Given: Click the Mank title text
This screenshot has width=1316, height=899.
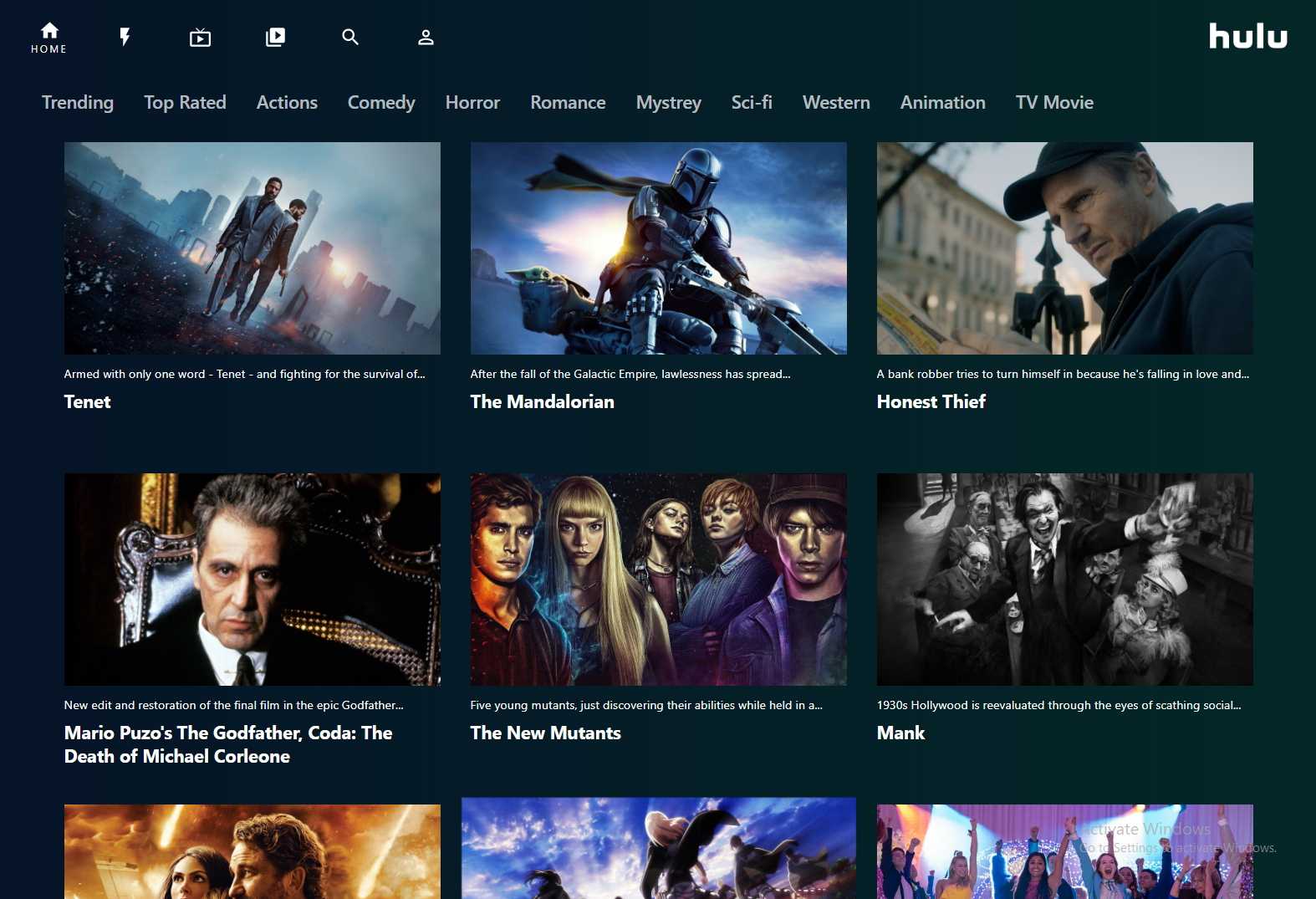Looking at the screenshot, I should [x=901, y=733].
